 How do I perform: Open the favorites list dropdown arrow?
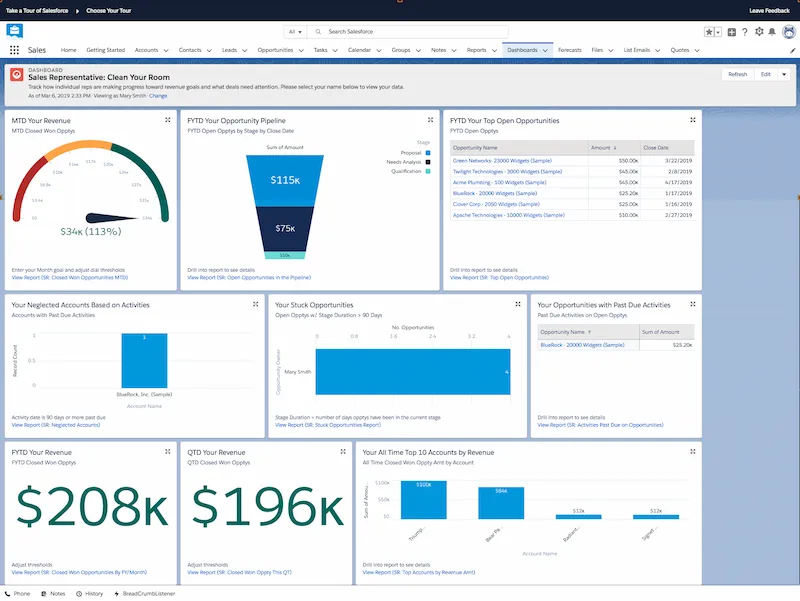pyautogui.click(x=718, y=31)
